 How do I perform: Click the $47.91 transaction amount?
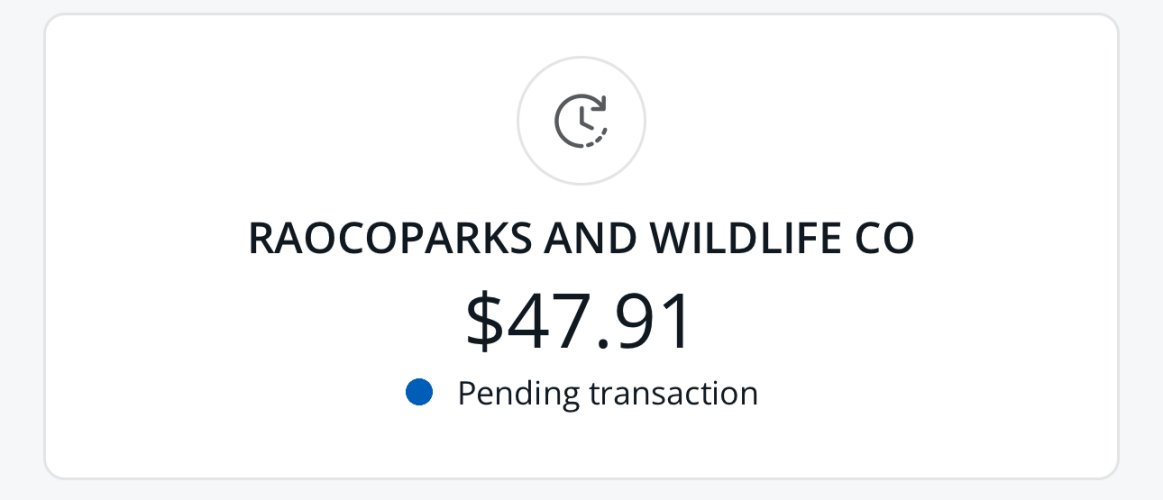point(579,322)
